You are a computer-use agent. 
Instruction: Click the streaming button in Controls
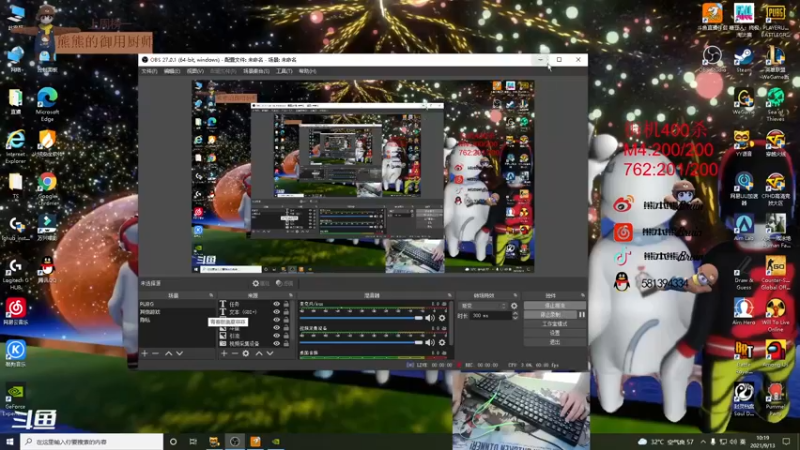click(x=555, y=306)
